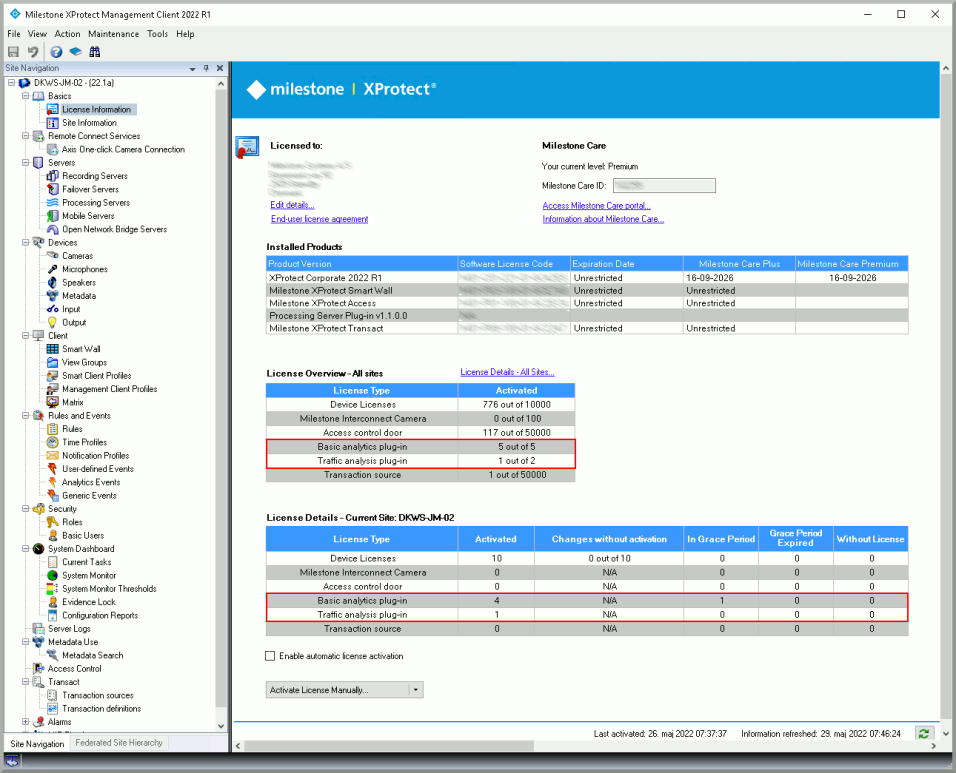Click the Save toolbar icon

pyautogui.click(x=13, y=51)
